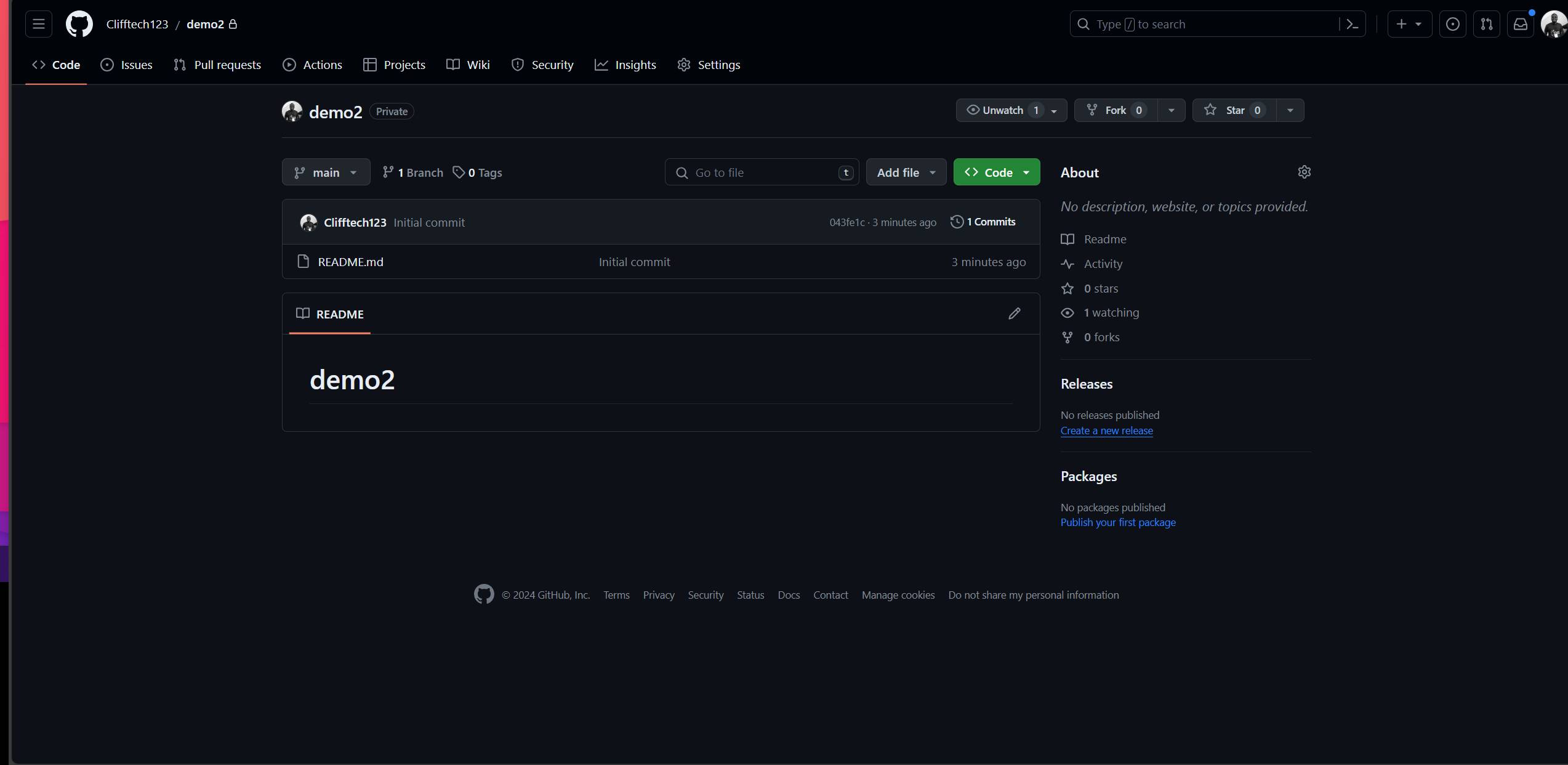Viewport: 1568px width, 765px height.
Task: Go to the Actions tab
Action: click(312, 65)
